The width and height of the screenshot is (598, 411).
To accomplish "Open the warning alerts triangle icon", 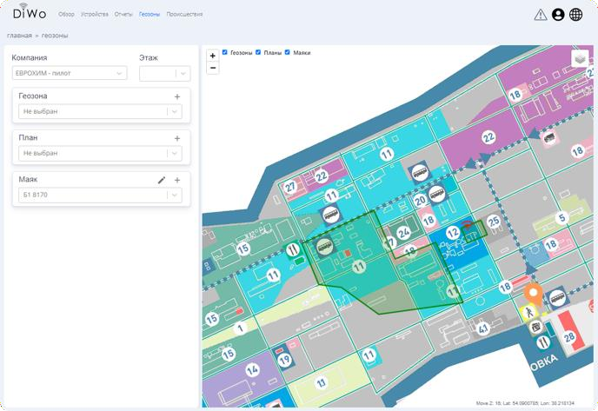I will click(x=540, y=14).
